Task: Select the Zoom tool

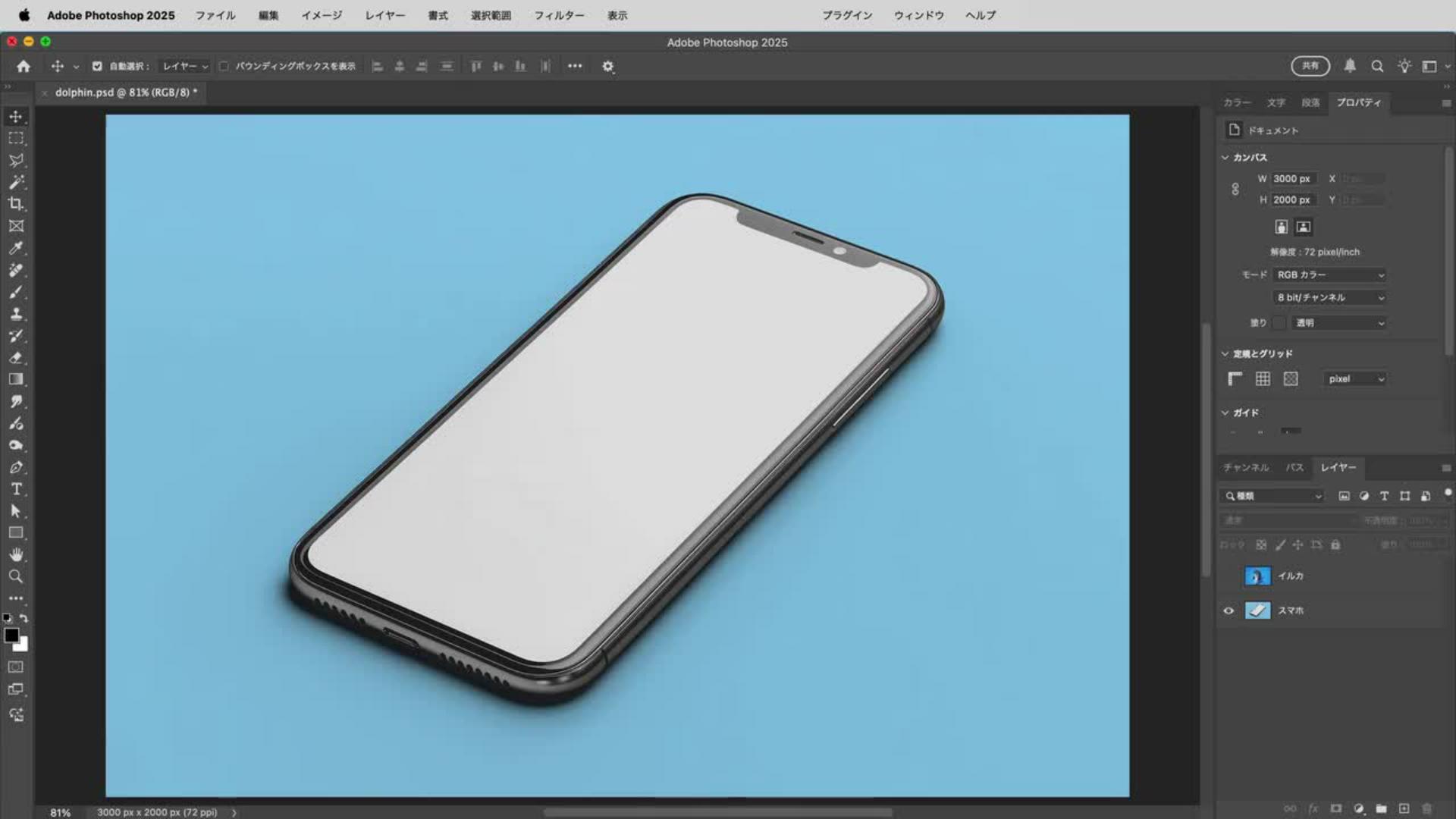Action: coord(15,576)
